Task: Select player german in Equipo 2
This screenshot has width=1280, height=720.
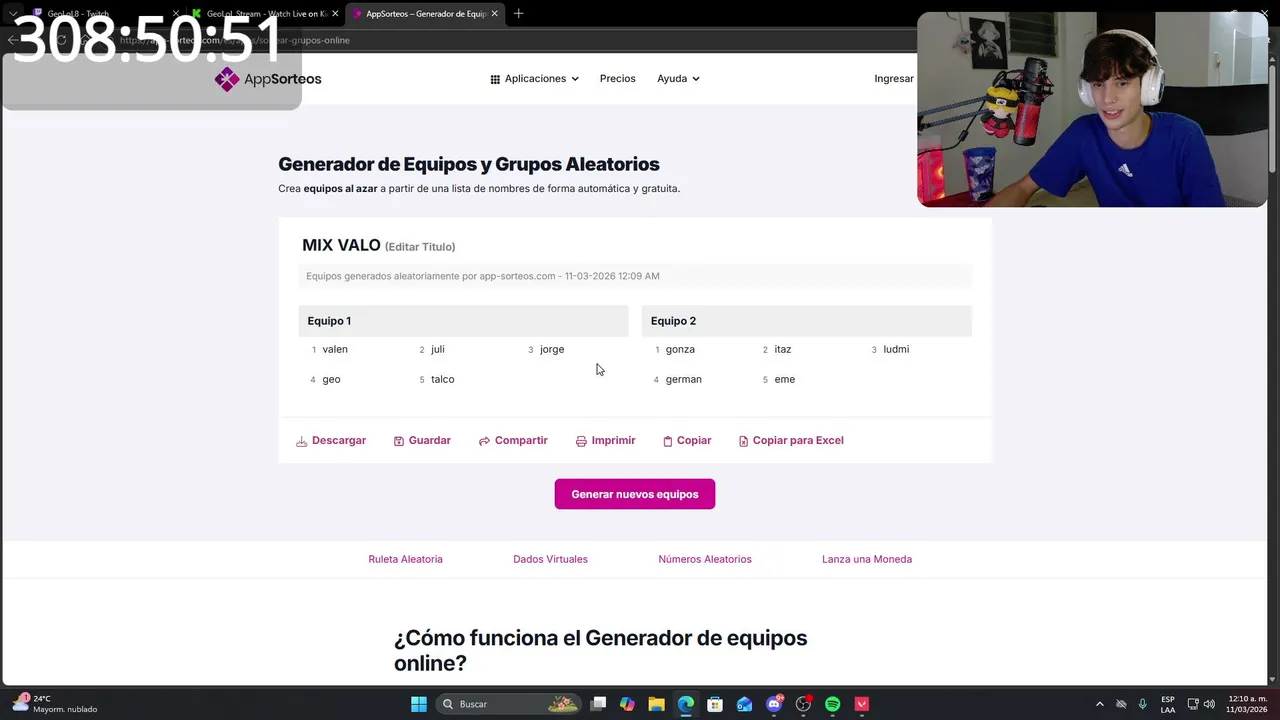Action: click(x=683, y=379)
